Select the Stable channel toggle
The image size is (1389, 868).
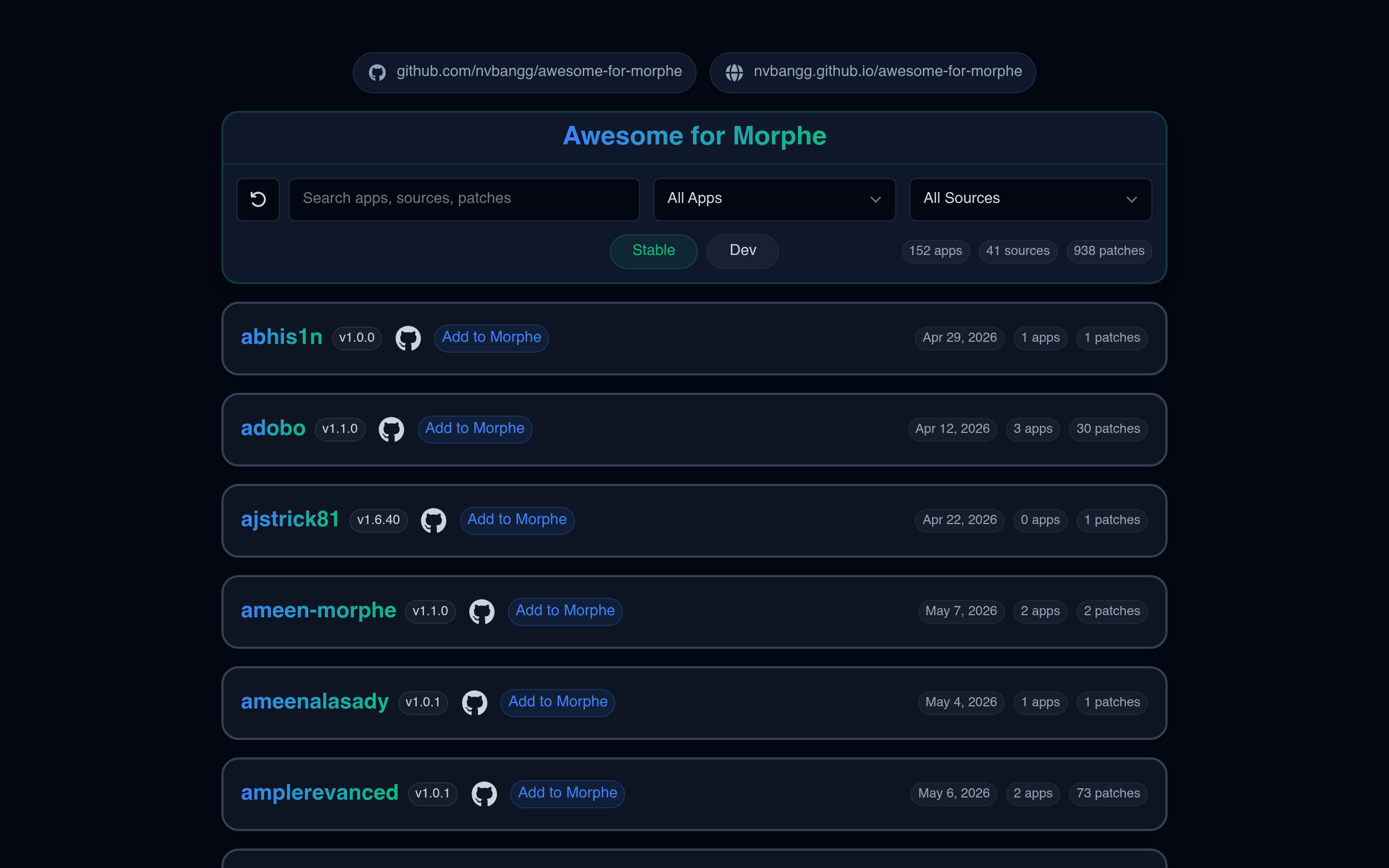tap(653, 251)
